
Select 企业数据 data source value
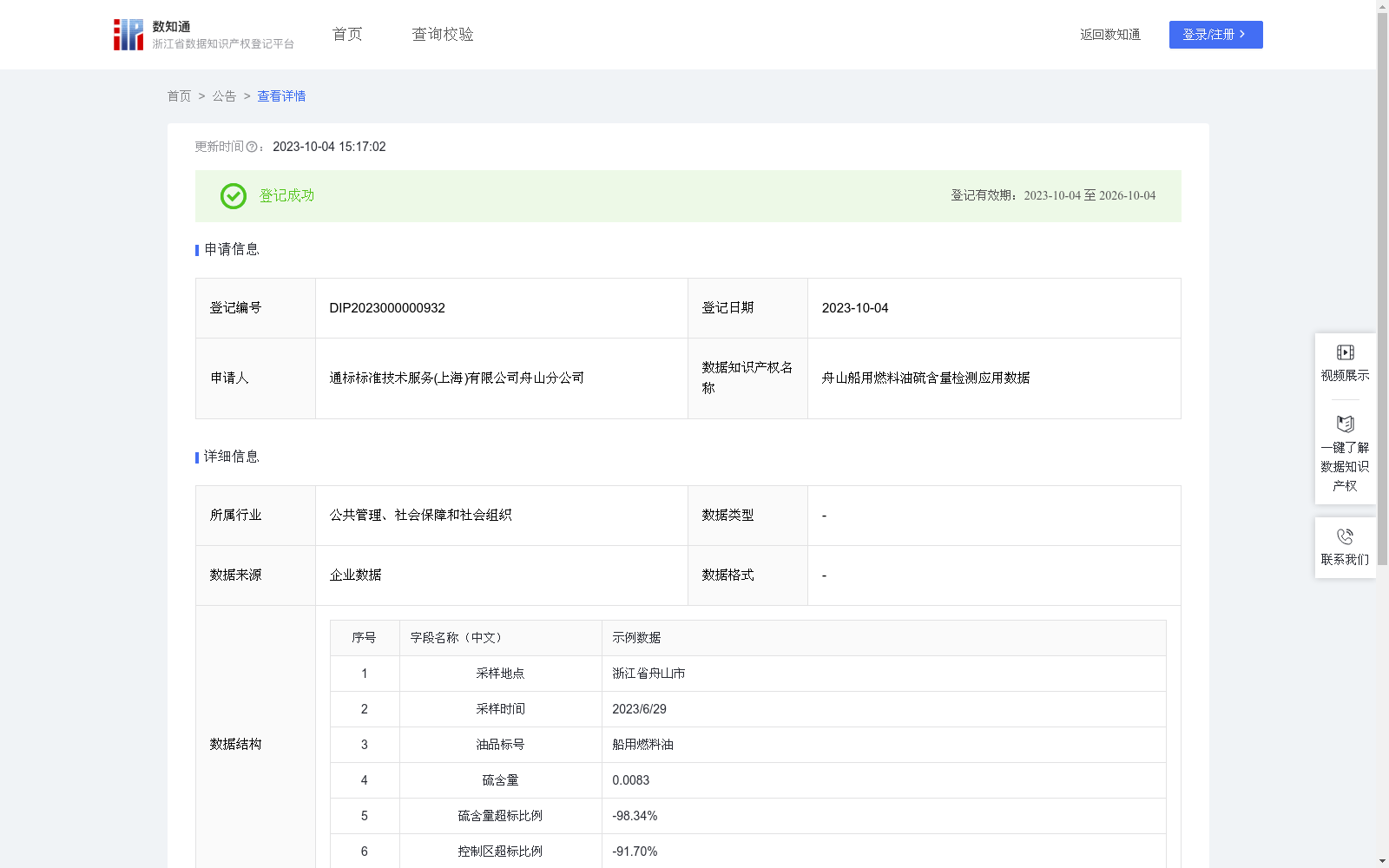pyautogui.click(x=355, y=575)
